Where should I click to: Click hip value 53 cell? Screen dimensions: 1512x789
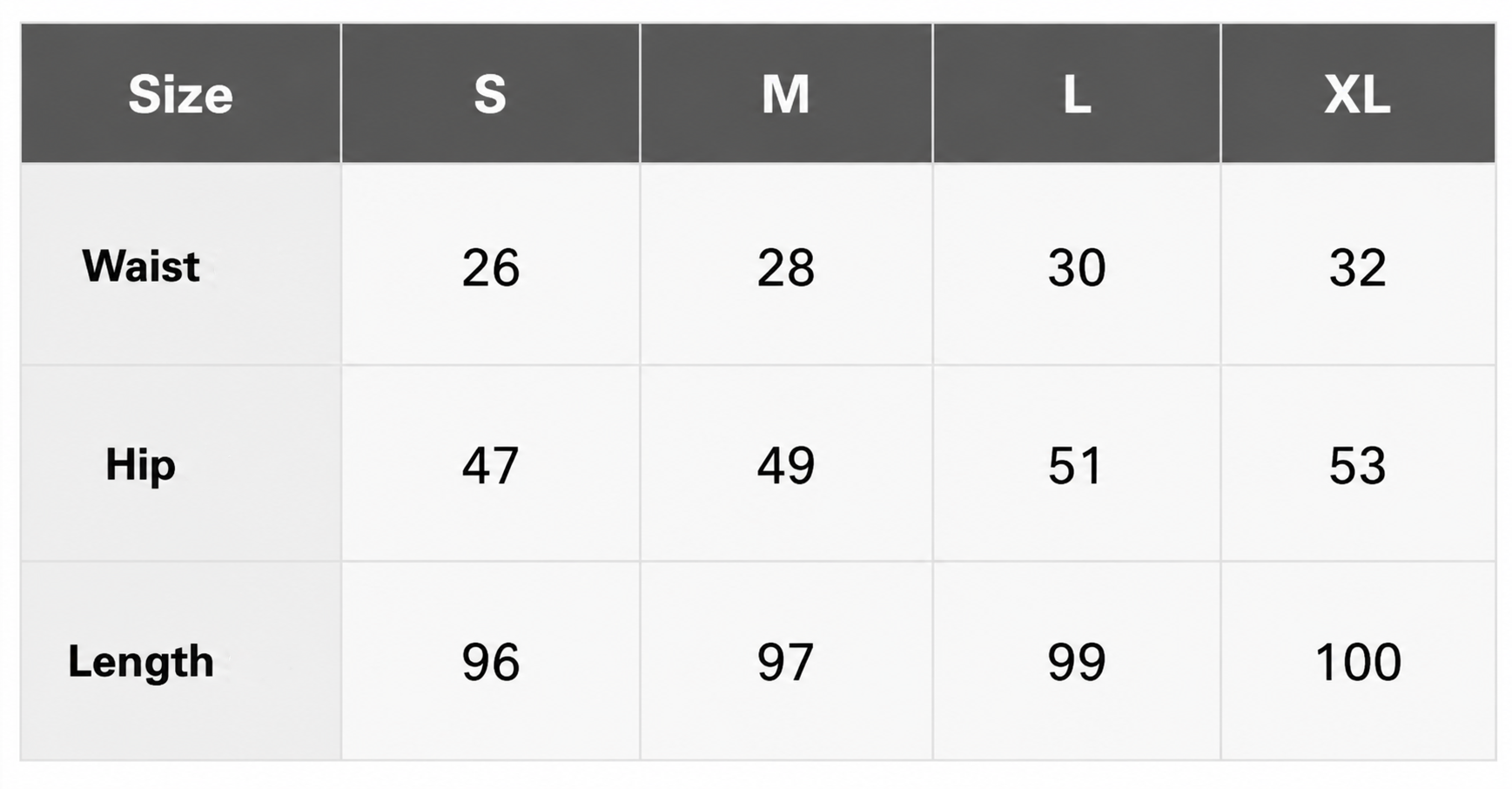tap(1358, 463)
